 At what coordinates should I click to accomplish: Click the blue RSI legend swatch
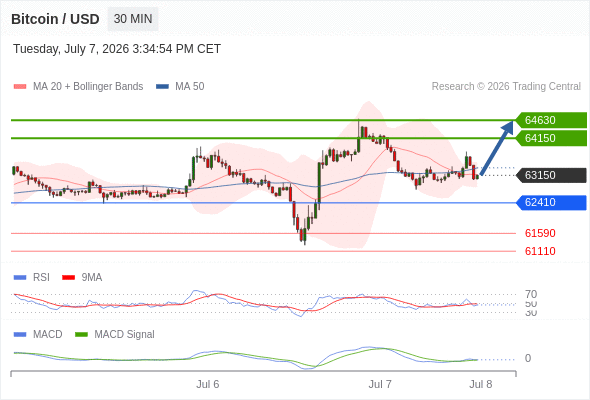20,278
